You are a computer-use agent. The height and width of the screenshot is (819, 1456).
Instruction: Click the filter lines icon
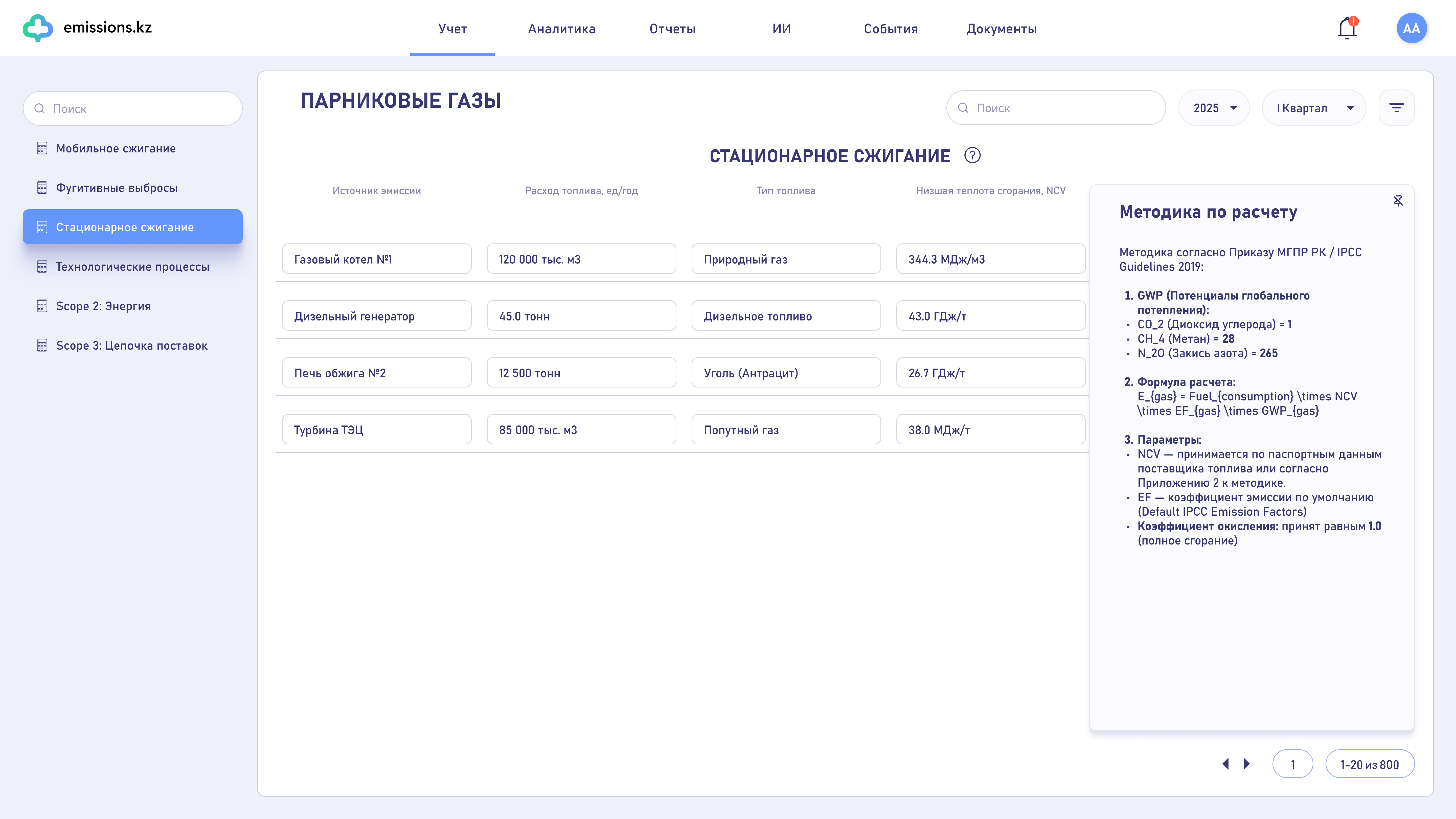(1396, 108)
